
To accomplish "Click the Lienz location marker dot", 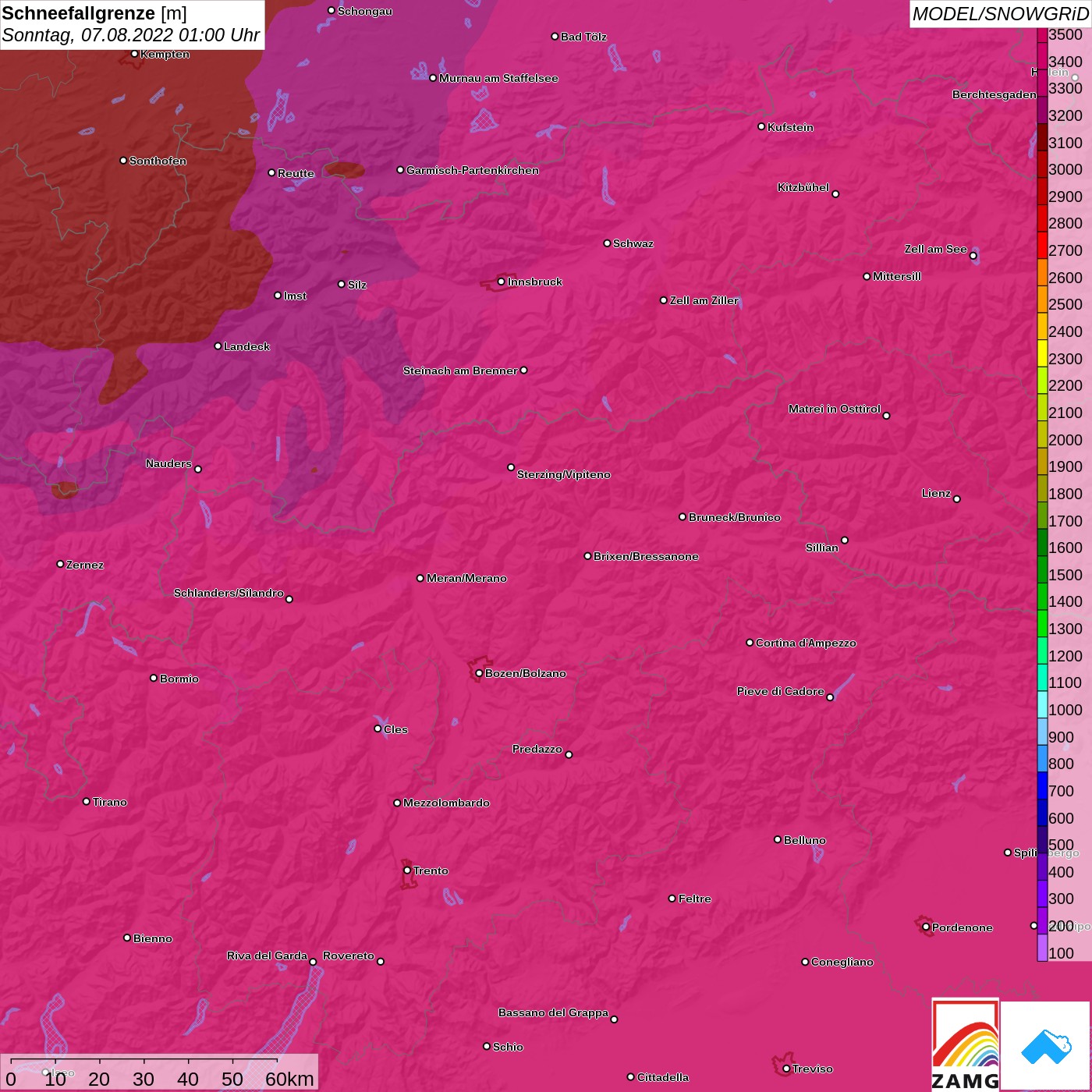I will [957, 499].
